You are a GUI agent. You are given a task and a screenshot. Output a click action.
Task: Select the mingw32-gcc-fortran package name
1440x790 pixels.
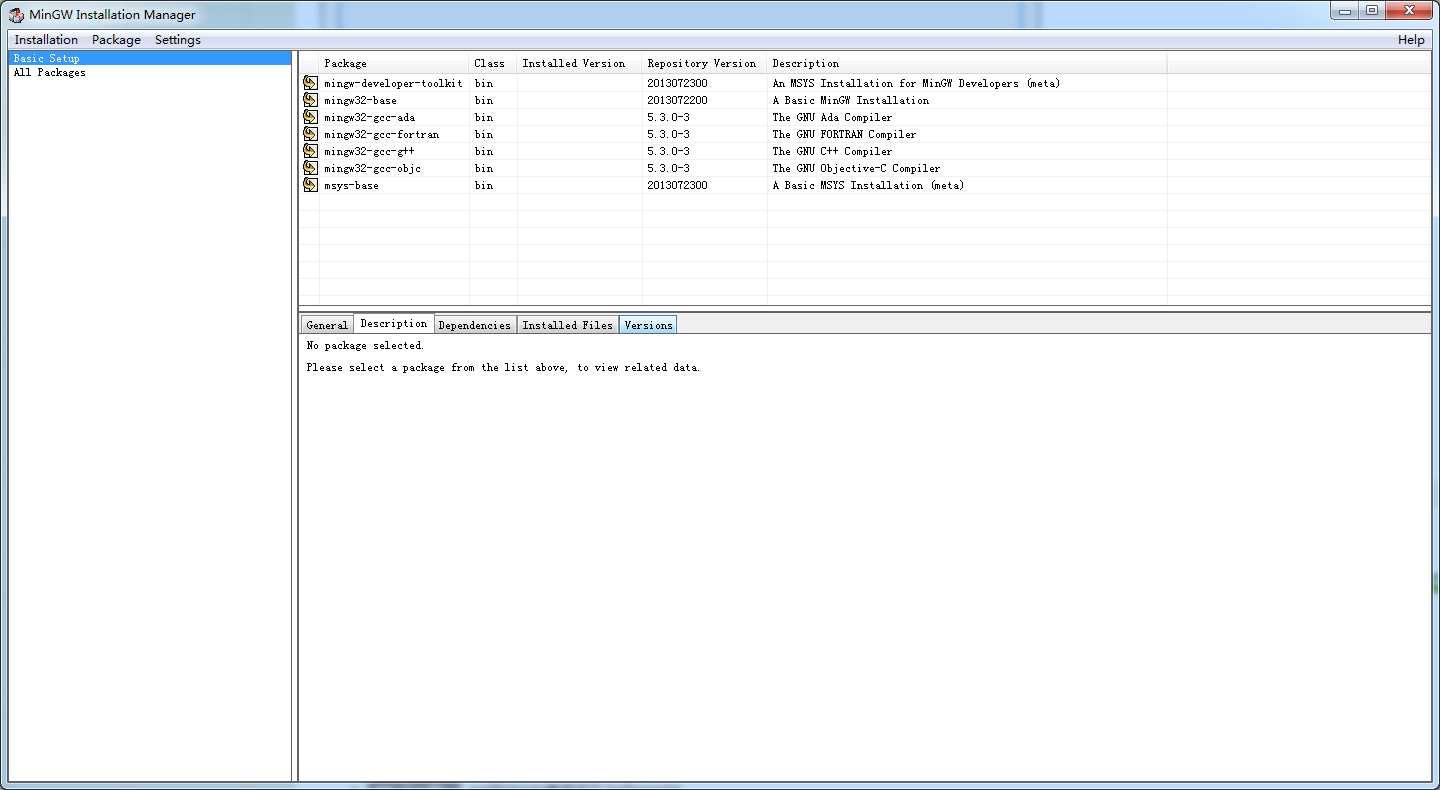pyautogui.click(x=381, y=134)
